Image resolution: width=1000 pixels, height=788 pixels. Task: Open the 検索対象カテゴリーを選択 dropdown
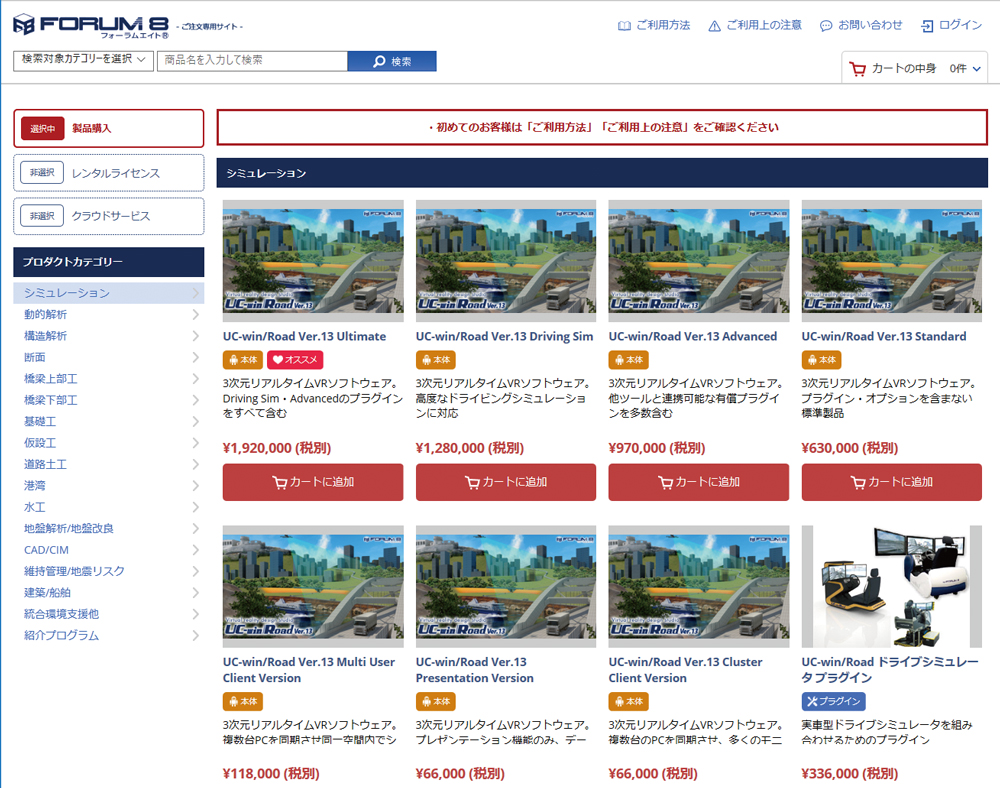click(x=84, y=61)
